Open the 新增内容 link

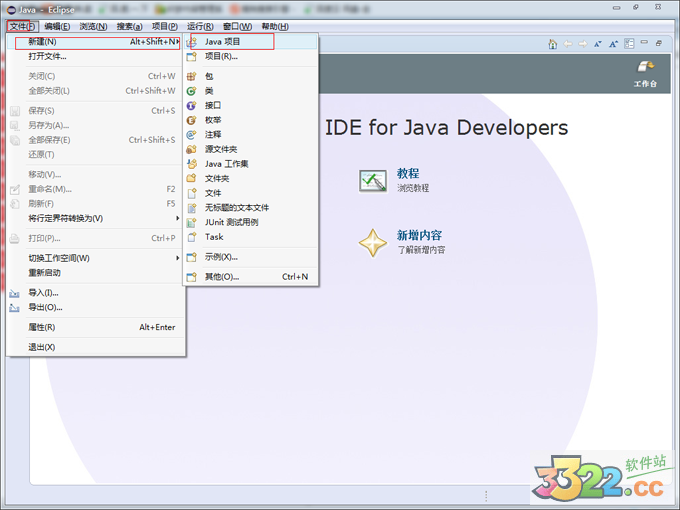click(419, 235)
